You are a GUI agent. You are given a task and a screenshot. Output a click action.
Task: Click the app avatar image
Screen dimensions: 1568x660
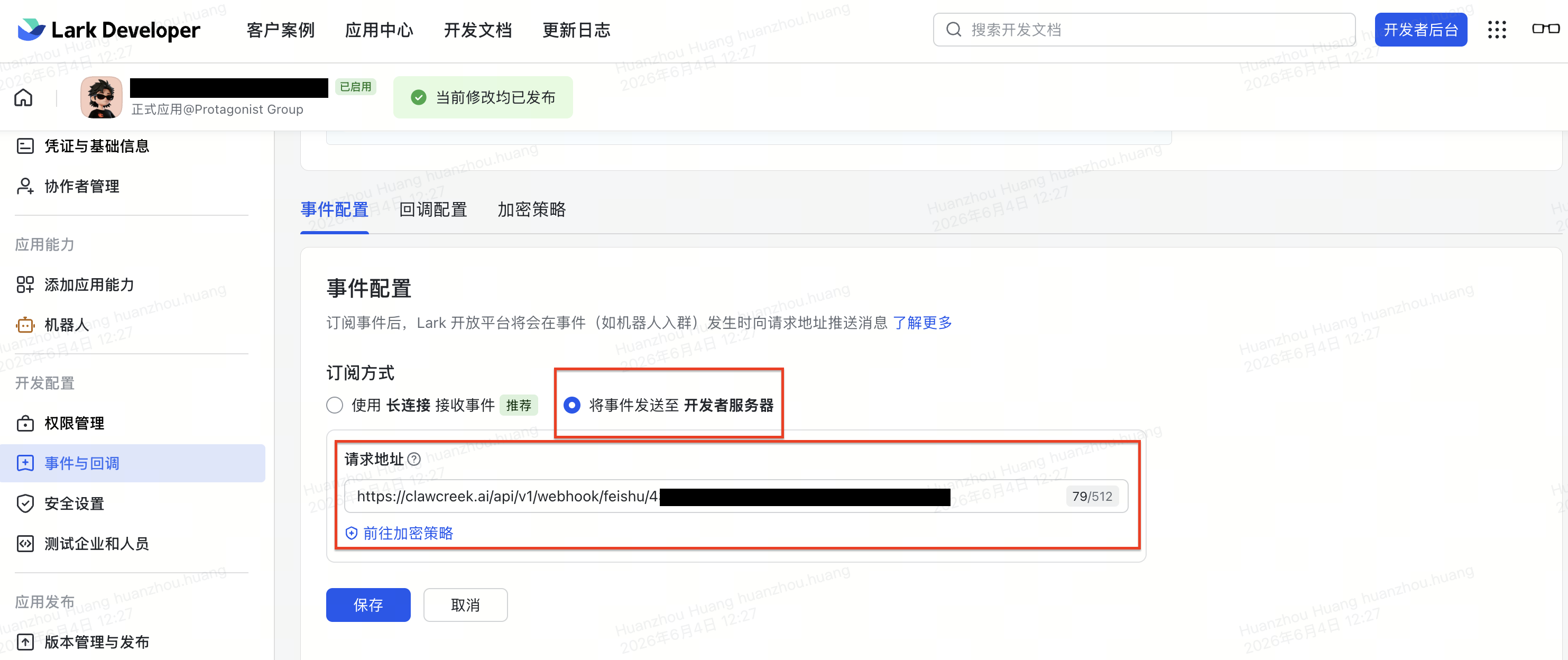click(101, 97)
